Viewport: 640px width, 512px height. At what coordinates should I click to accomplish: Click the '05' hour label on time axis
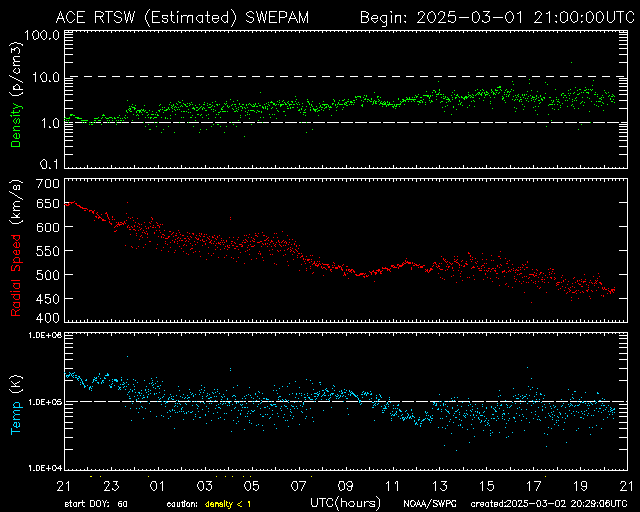(251, 486)
